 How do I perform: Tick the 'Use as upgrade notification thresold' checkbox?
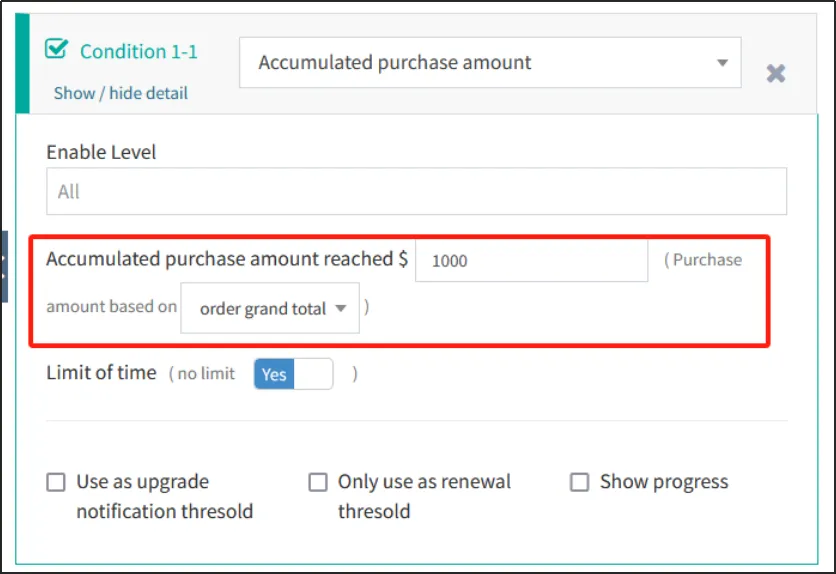[x=56, y=483]
